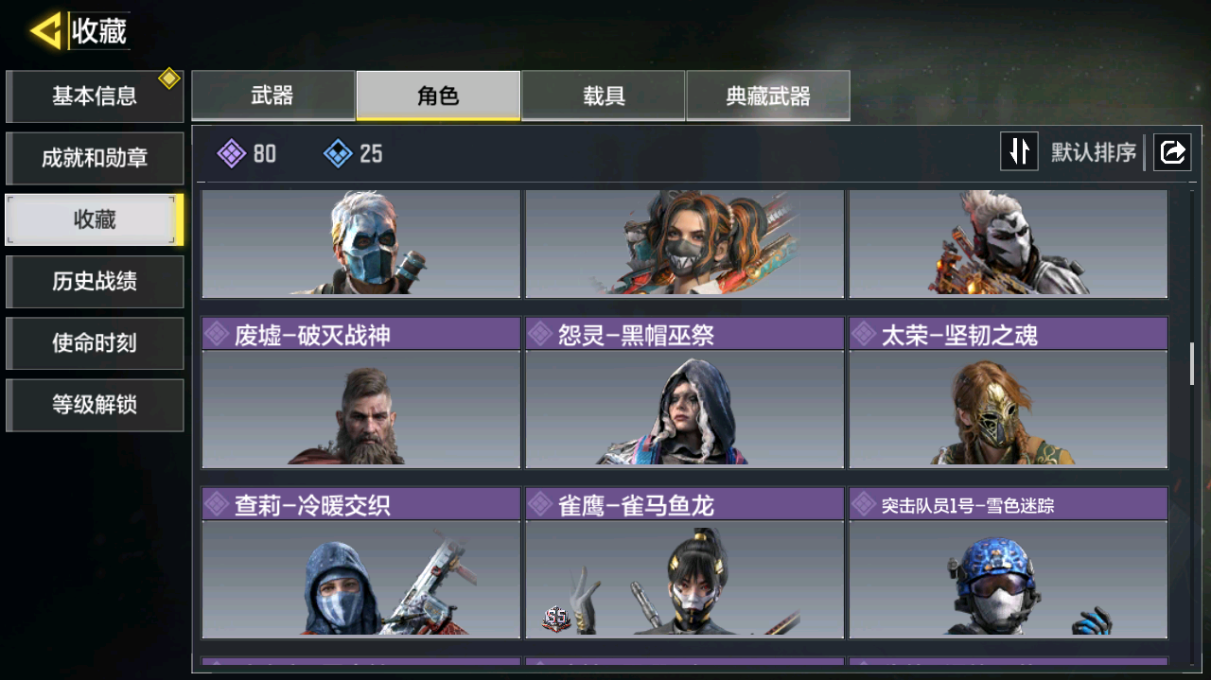Switch to the 武器 tab
The height and width of the screenshot is (680, 1211).
coord(273,96)
